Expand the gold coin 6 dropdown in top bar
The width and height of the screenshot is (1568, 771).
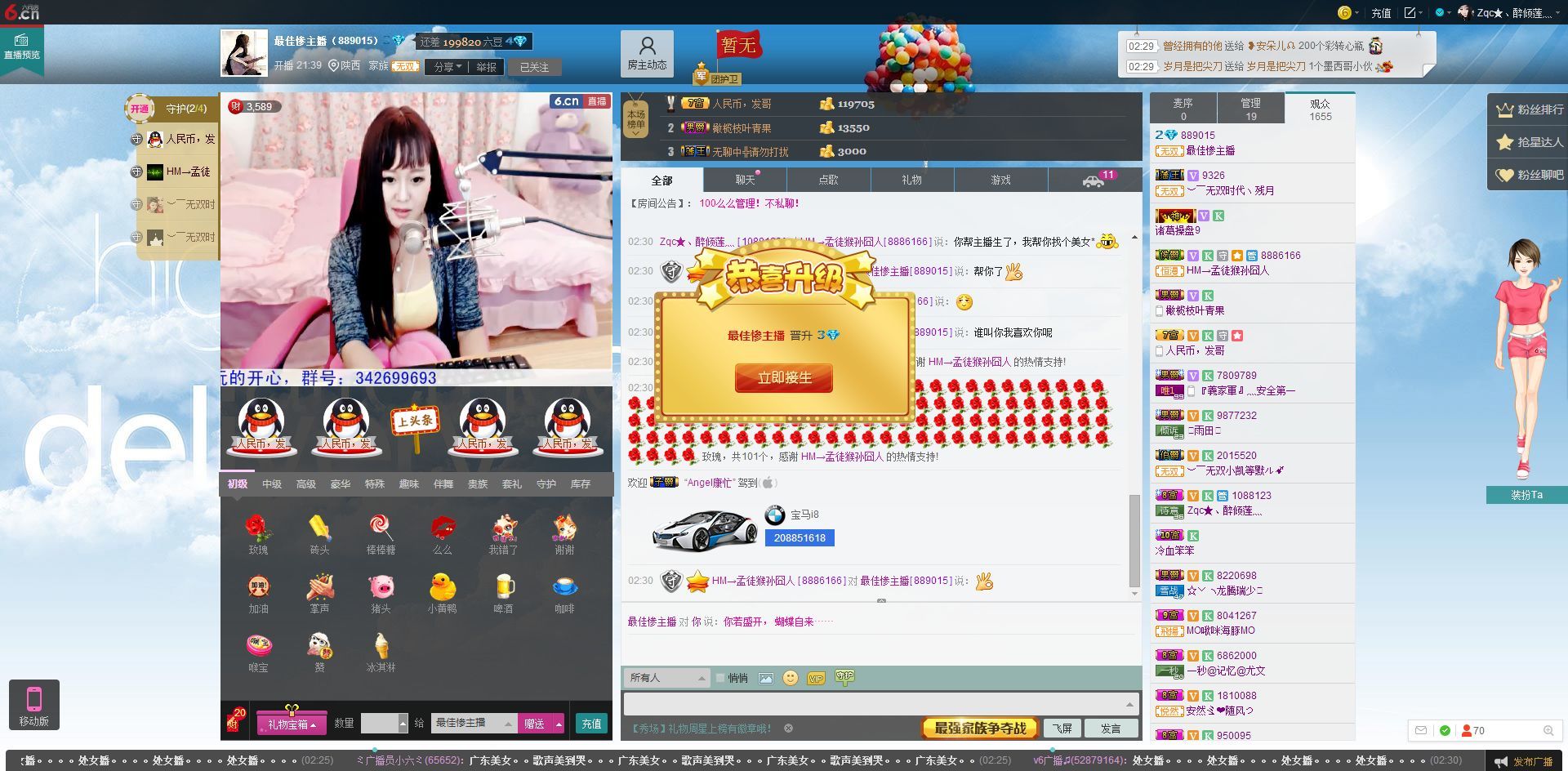[1348, 12]
